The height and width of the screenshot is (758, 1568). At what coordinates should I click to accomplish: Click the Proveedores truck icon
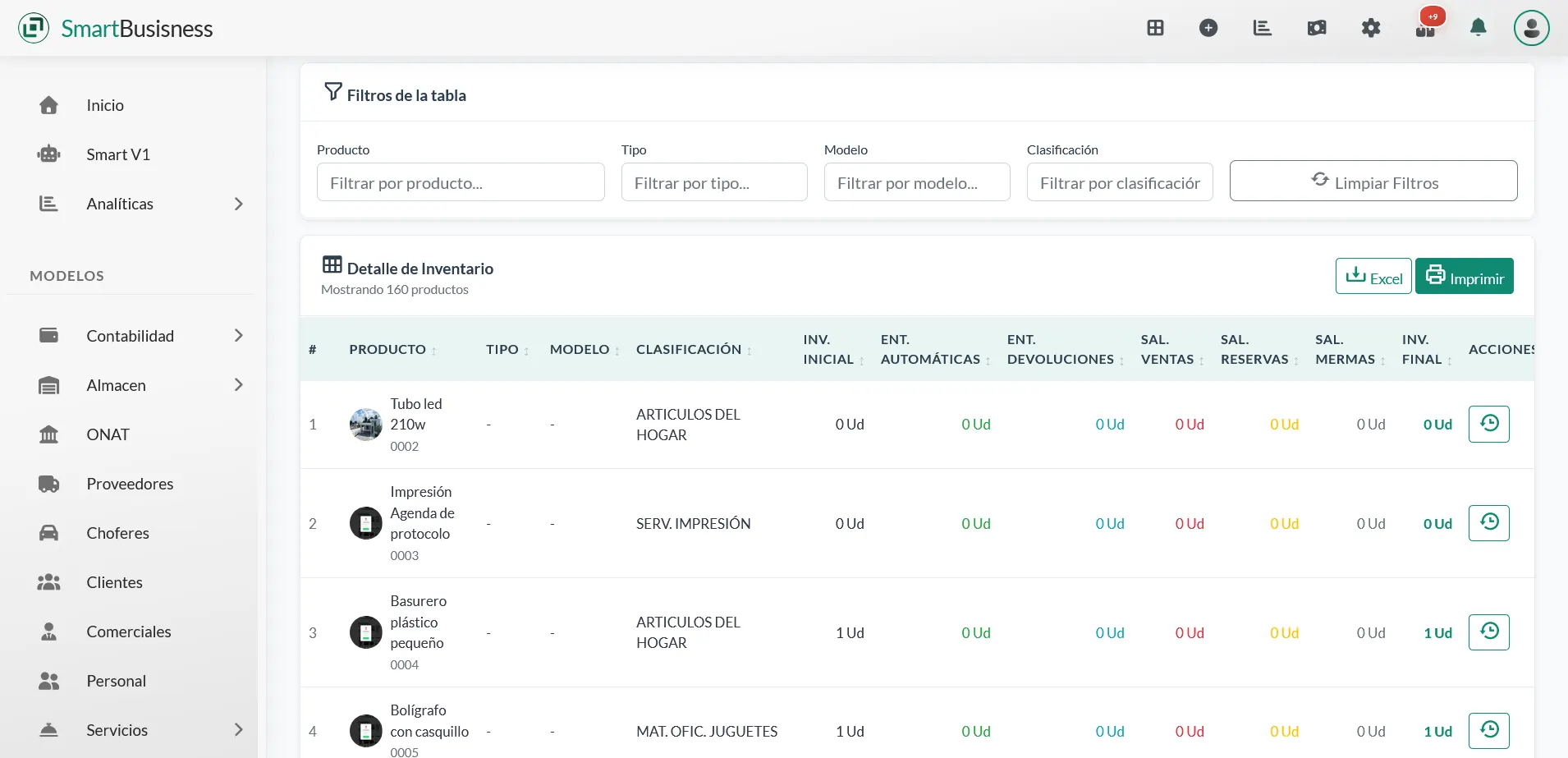tap(48, 484)
